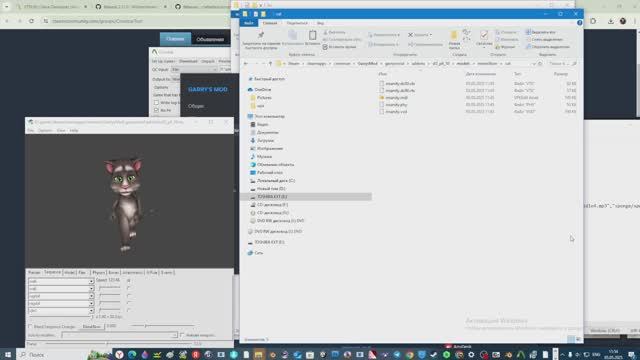Click Invert selection in Explorer ribbon

tap(547, 47)
